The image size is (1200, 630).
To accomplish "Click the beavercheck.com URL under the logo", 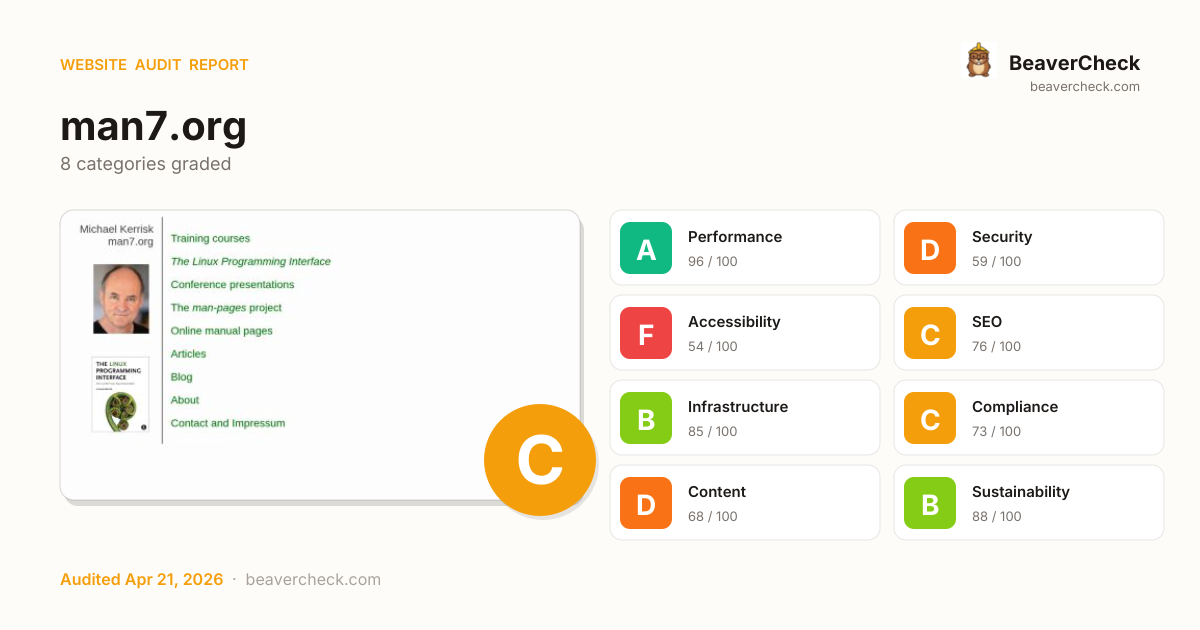I will click(1084, 87).
